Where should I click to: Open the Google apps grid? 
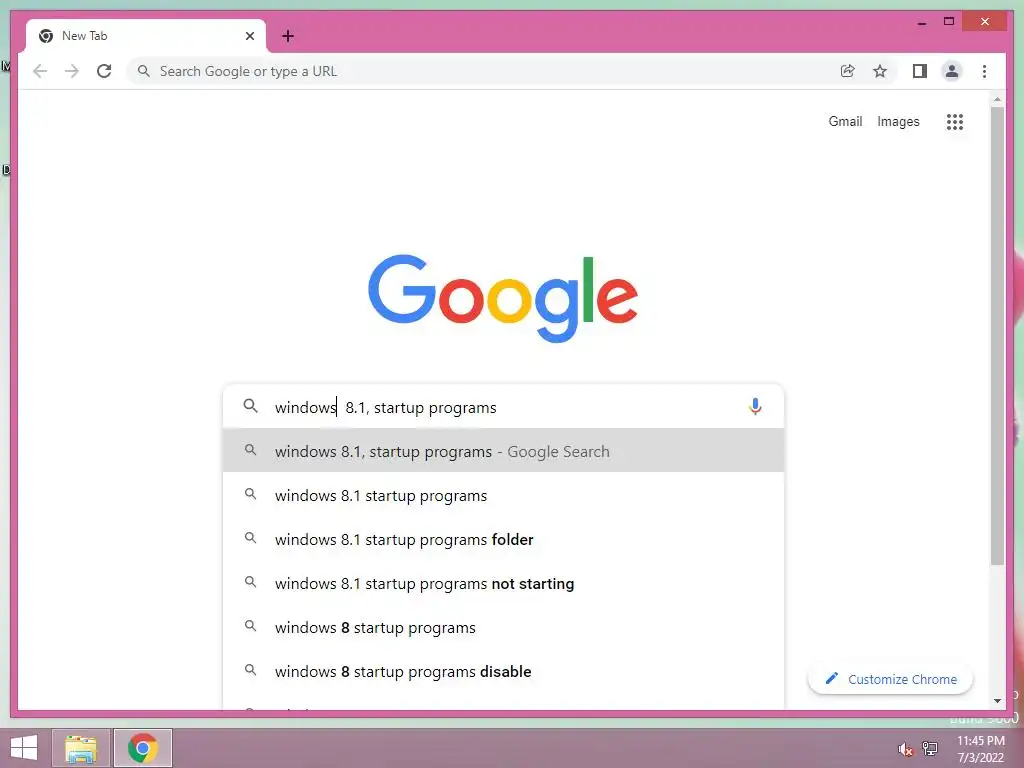point(955,121)
